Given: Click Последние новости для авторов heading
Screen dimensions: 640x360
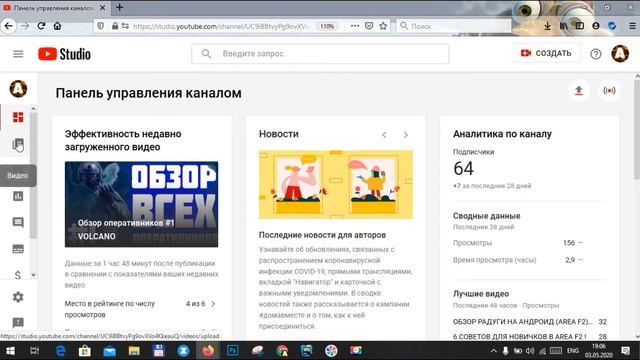Looking at the screenshot, I should tap(322, 235).
